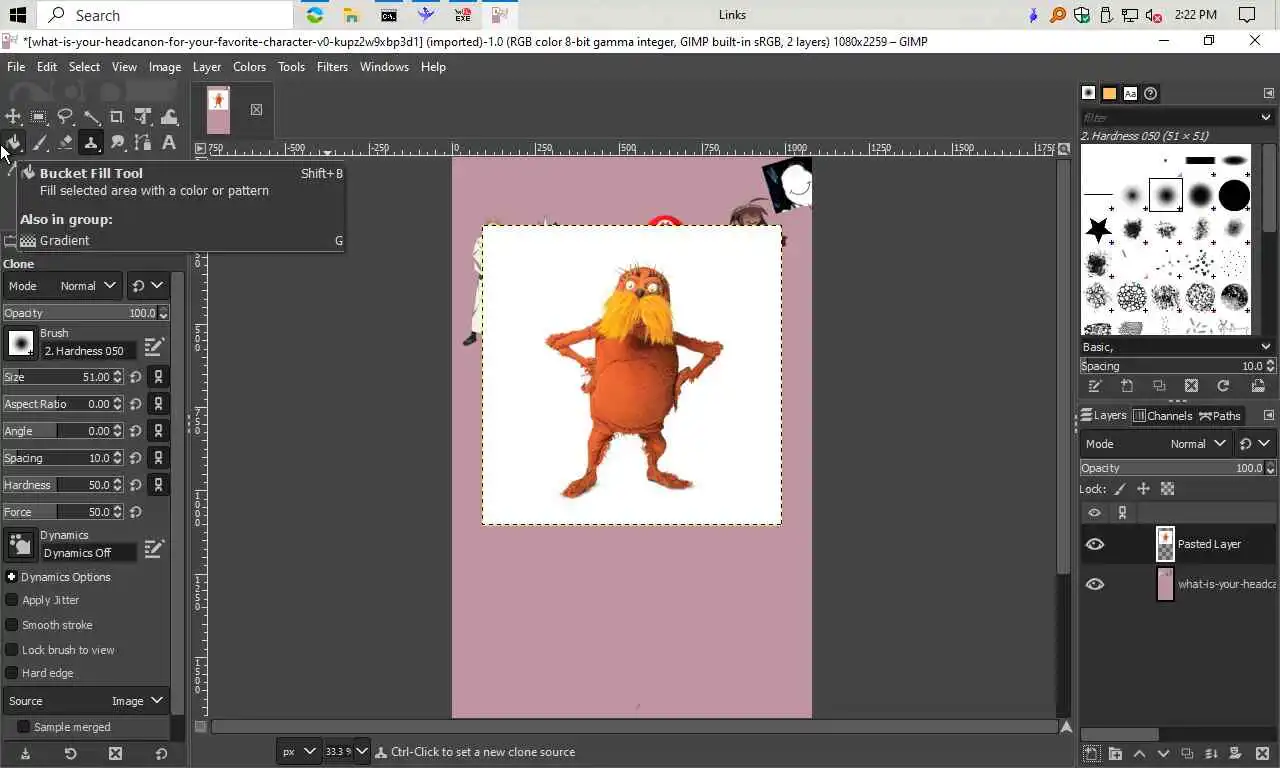Select the Rectangle Select tool
The width and height of the screenshot is (1280, 768).
[x=39, y=117]
